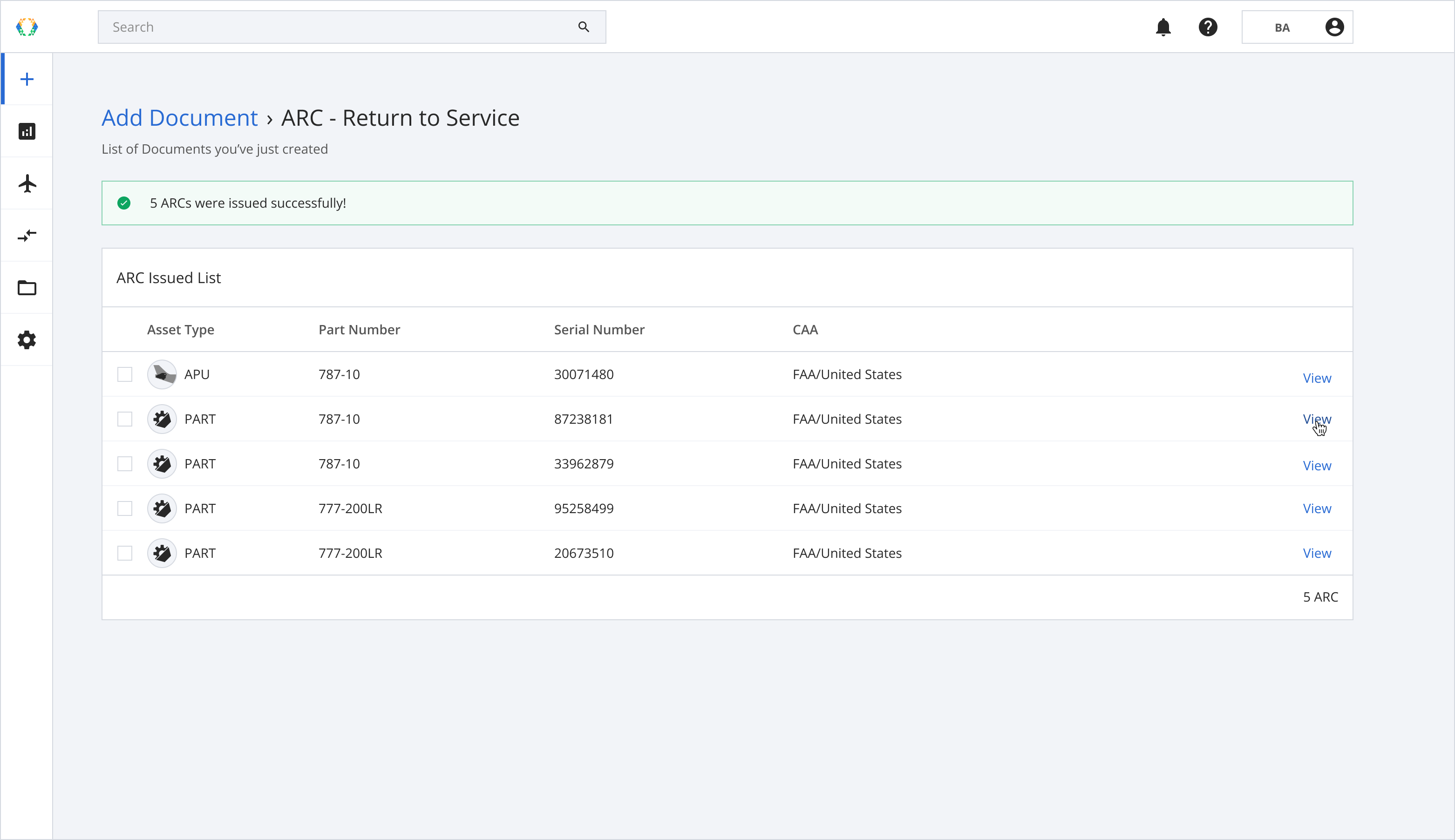The image size is (1455, 840).
Task: Check the checkbox for serial 87238181
Action: point(125,419)
